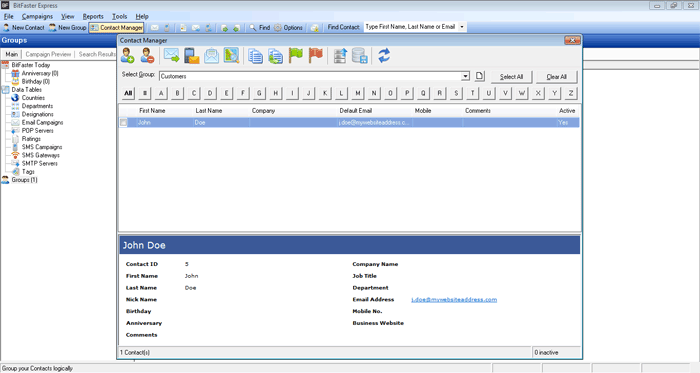Open the j.doe email address link

[454, 300]
